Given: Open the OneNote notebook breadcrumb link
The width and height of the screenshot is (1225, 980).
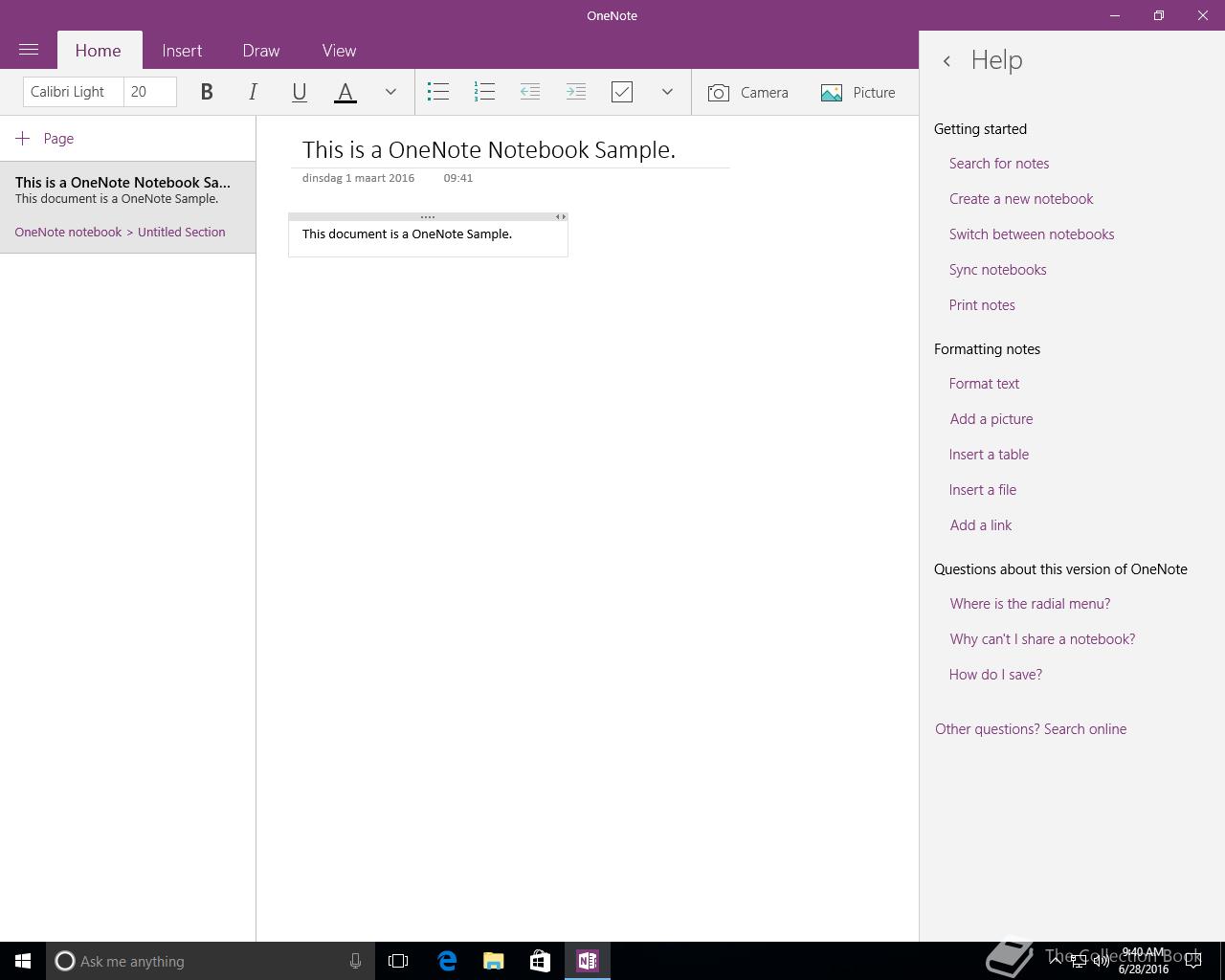Looking at the screenshot, I should [68, 233].
